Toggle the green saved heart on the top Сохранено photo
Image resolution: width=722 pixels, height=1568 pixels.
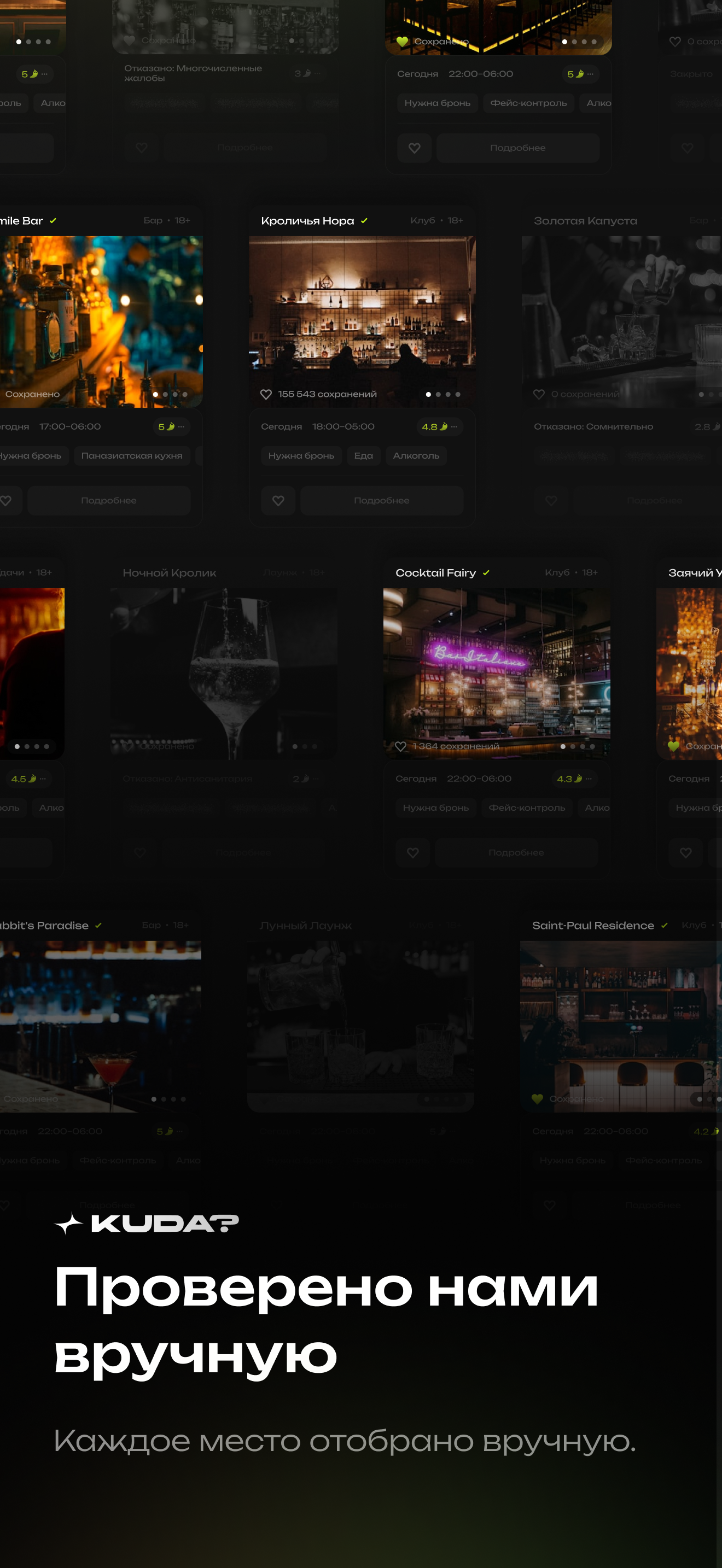tap(402, 42)
